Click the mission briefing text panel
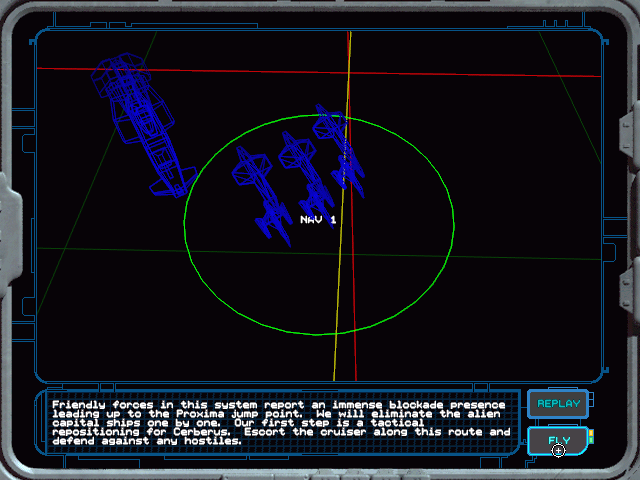Viewport: 640px width, 480px height. pyautogui.click(x=282, y=422)
